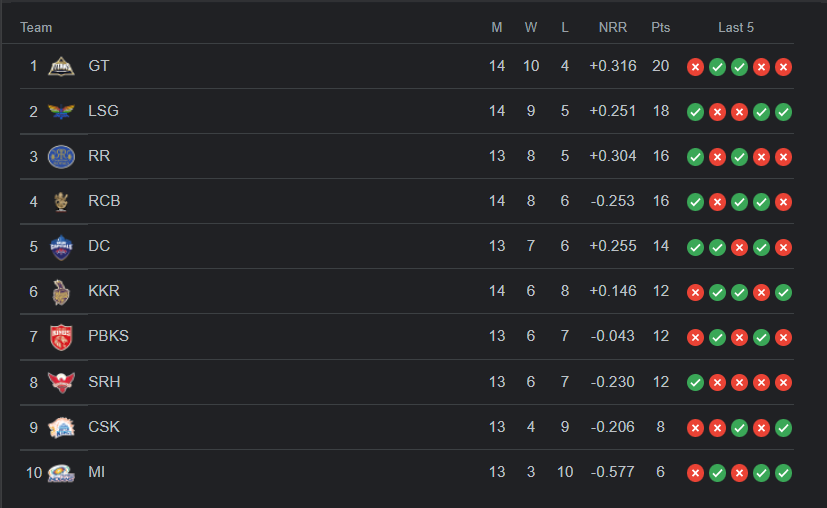Click the KKR team name

point(104,291)
